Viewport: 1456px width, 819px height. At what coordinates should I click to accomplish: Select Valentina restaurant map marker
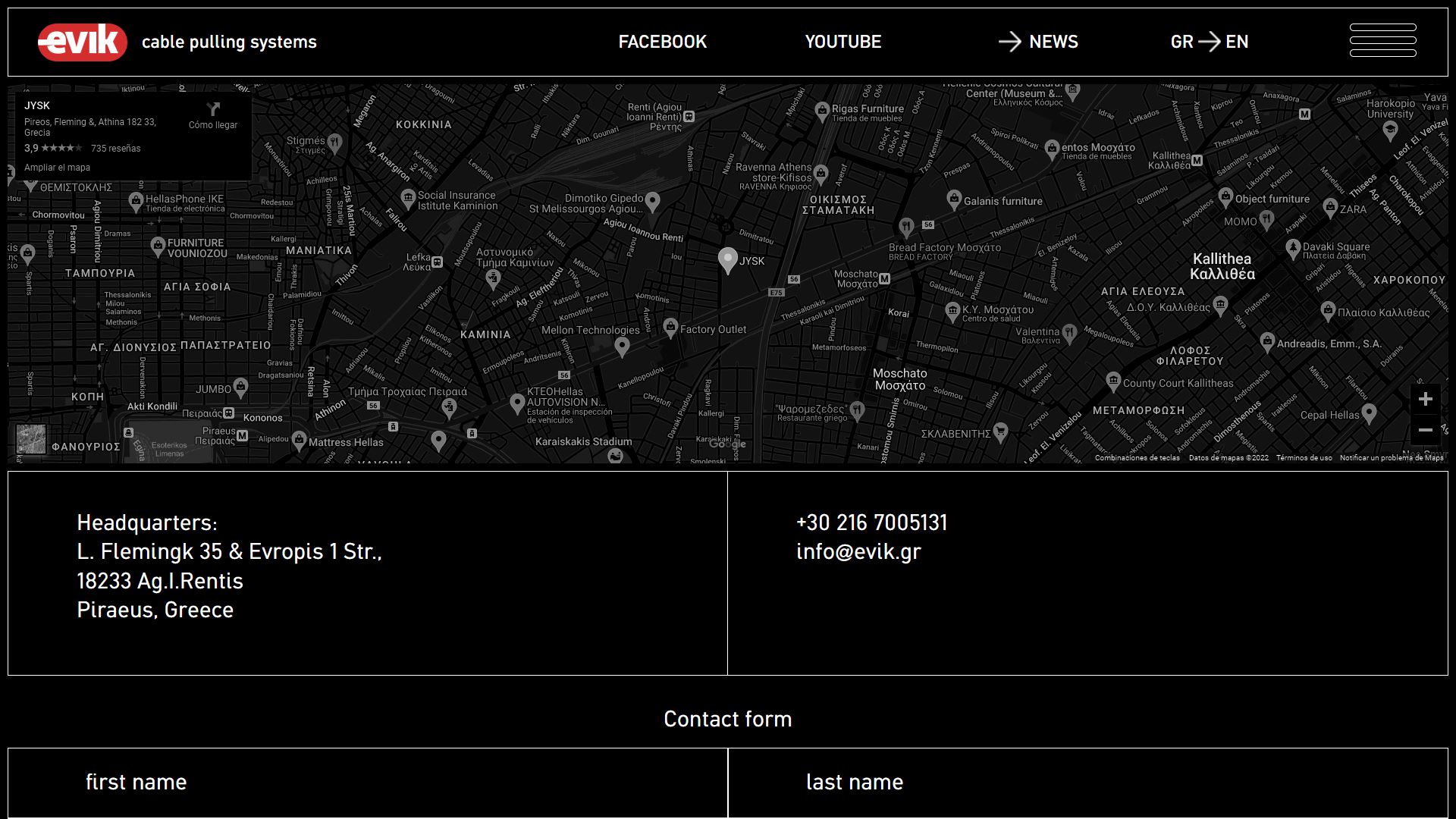pyautogui.click(x=1069, y=334)
